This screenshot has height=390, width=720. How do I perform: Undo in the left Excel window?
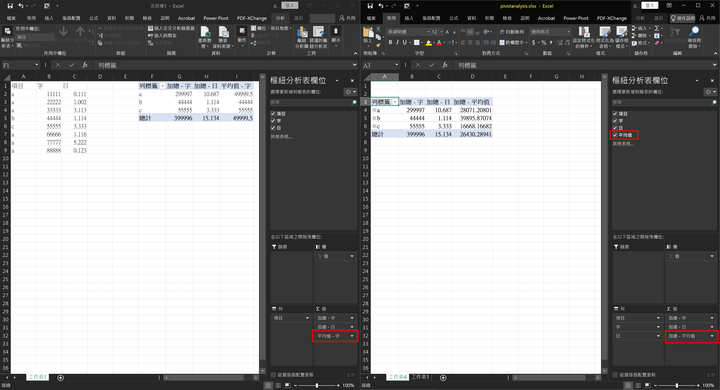21,6
